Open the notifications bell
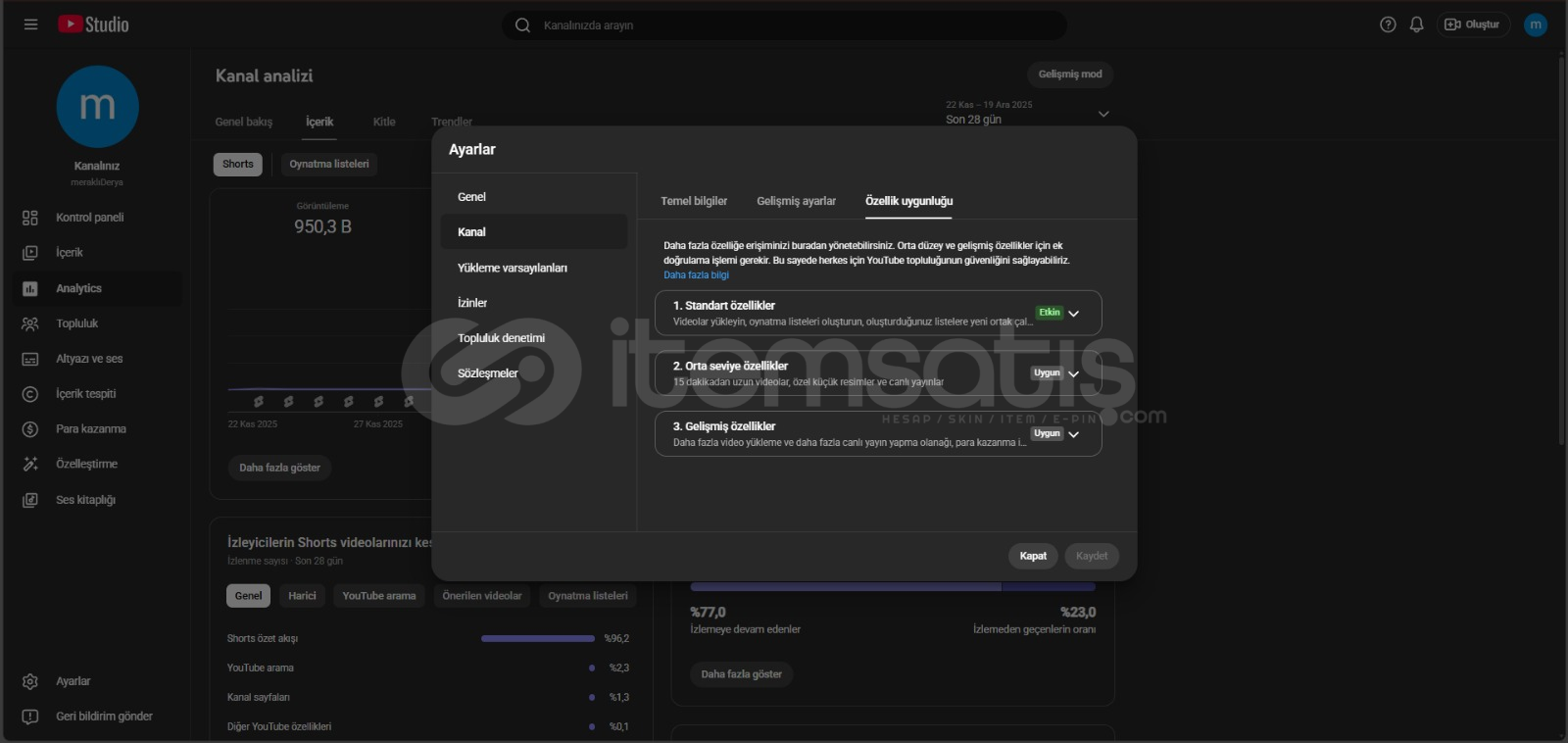 [1416, 25]
